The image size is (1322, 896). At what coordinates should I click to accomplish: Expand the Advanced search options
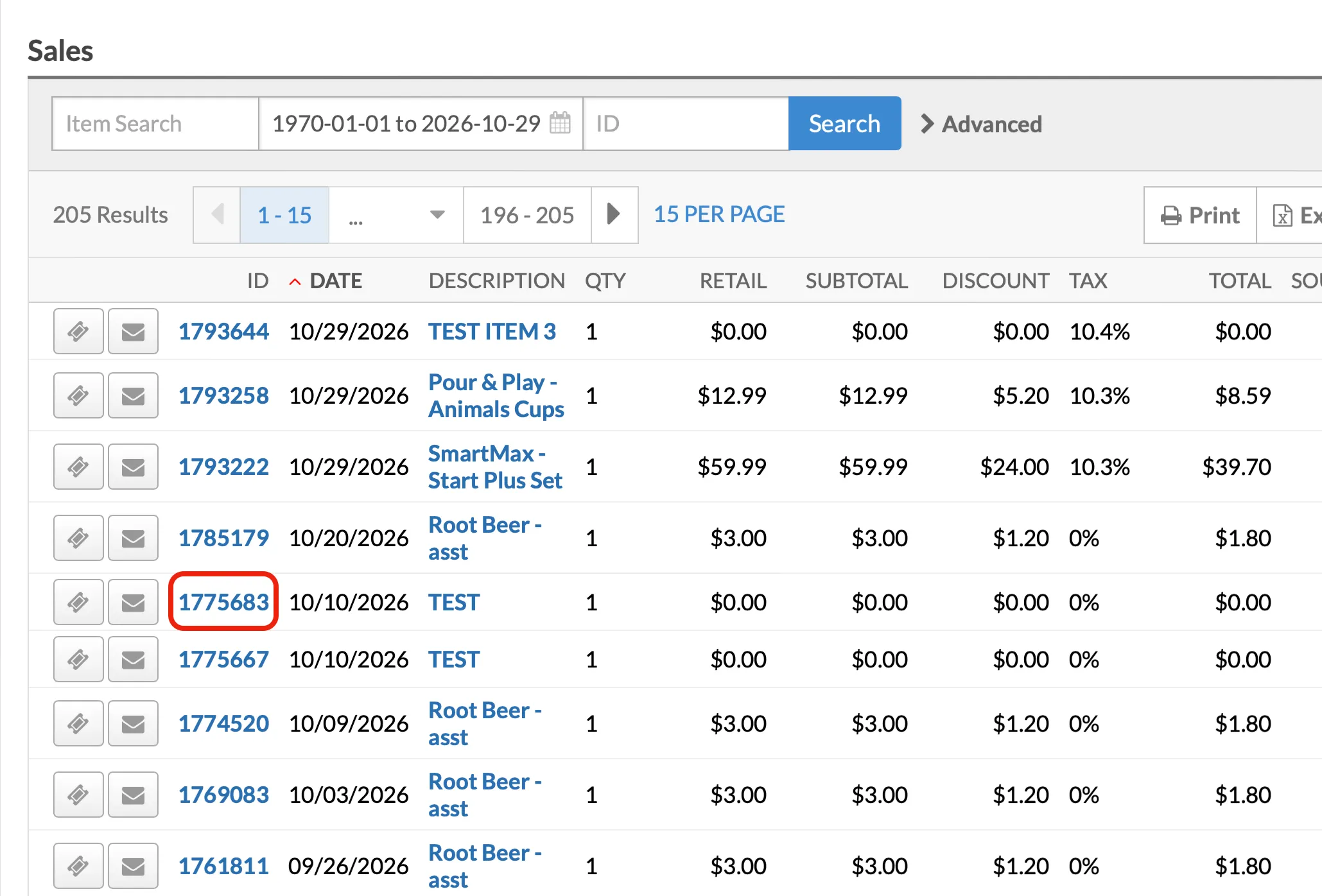pyautogui.click(x=981, y=124)
